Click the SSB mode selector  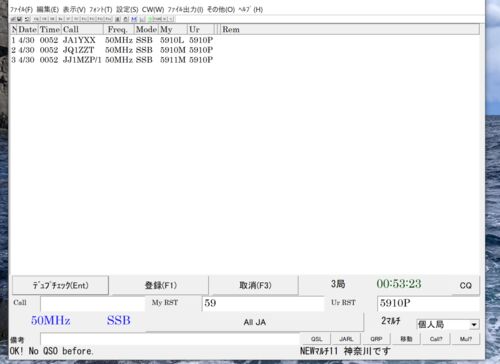click(x=119, y=320)
